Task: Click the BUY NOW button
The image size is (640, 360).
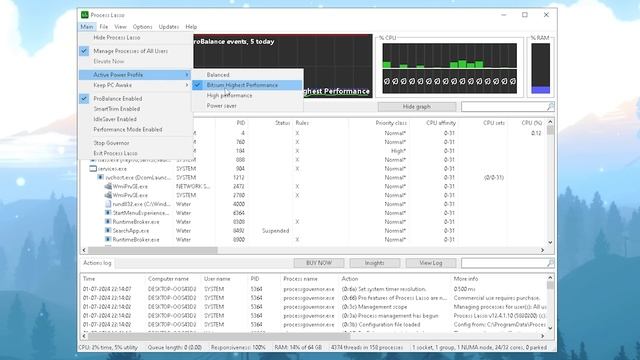Action: tap(319, 263)
